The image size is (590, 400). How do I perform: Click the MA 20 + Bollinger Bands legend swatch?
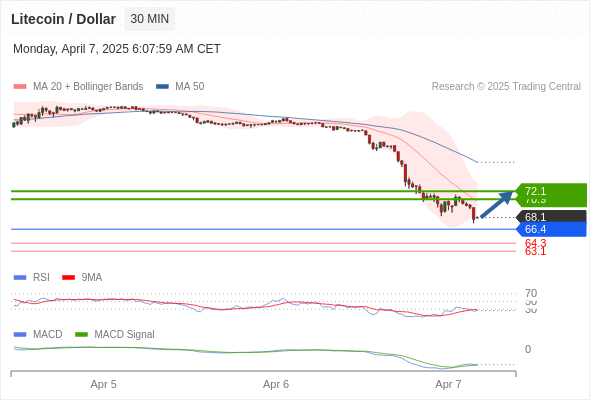click(20, 87)
